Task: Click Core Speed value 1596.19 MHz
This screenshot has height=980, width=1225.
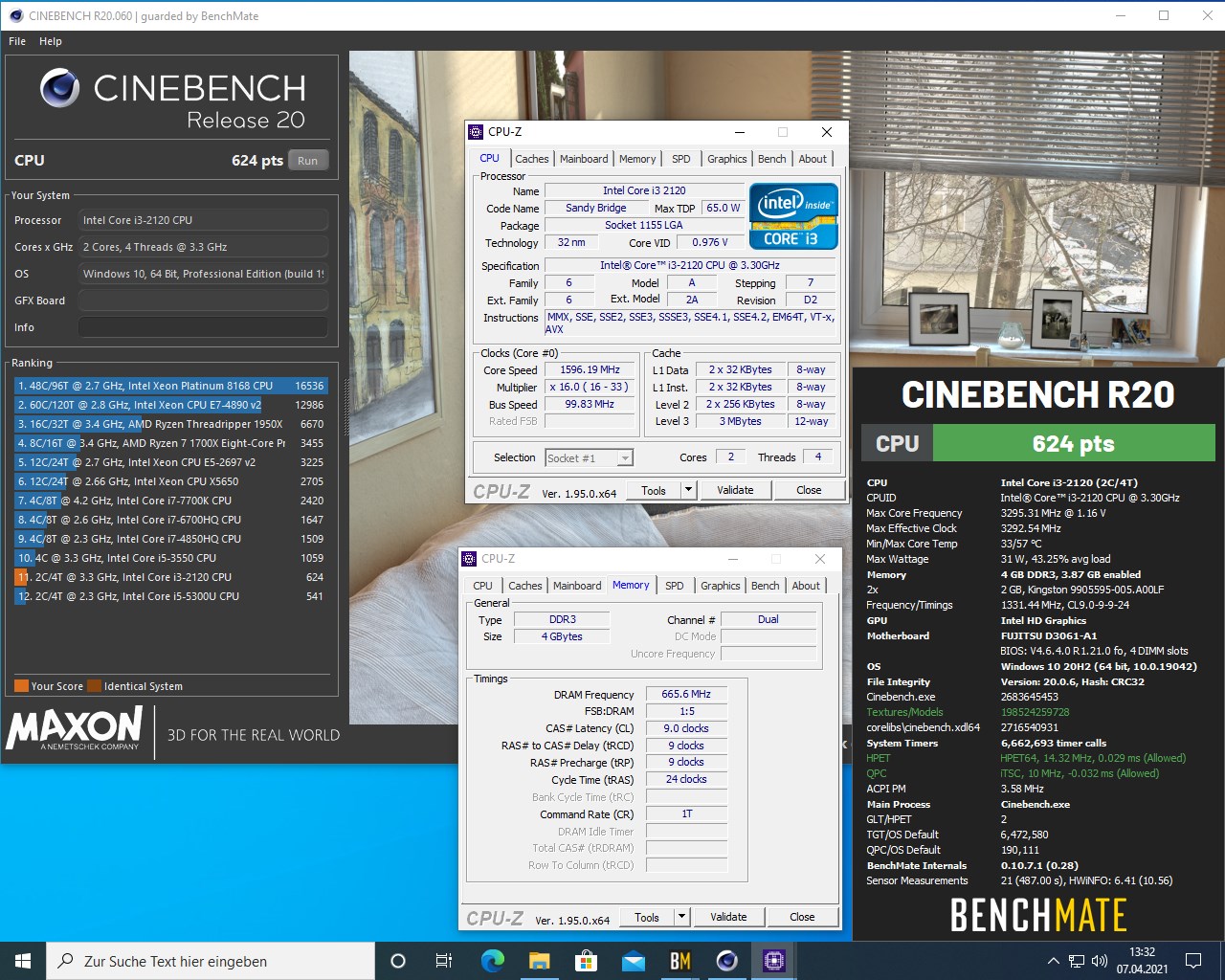Action: (590, 369)
